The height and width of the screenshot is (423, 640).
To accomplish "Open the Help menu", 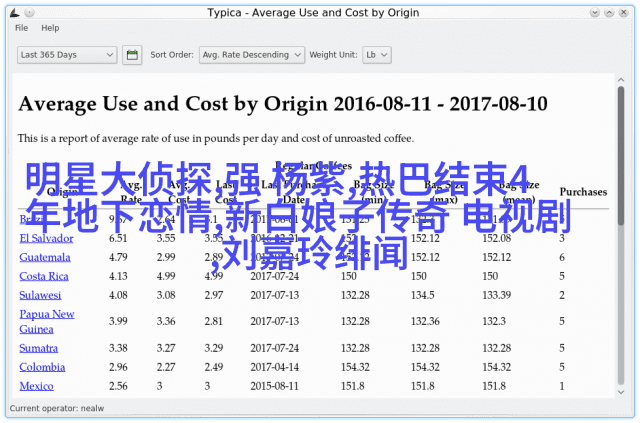I will tap(50, 28).
